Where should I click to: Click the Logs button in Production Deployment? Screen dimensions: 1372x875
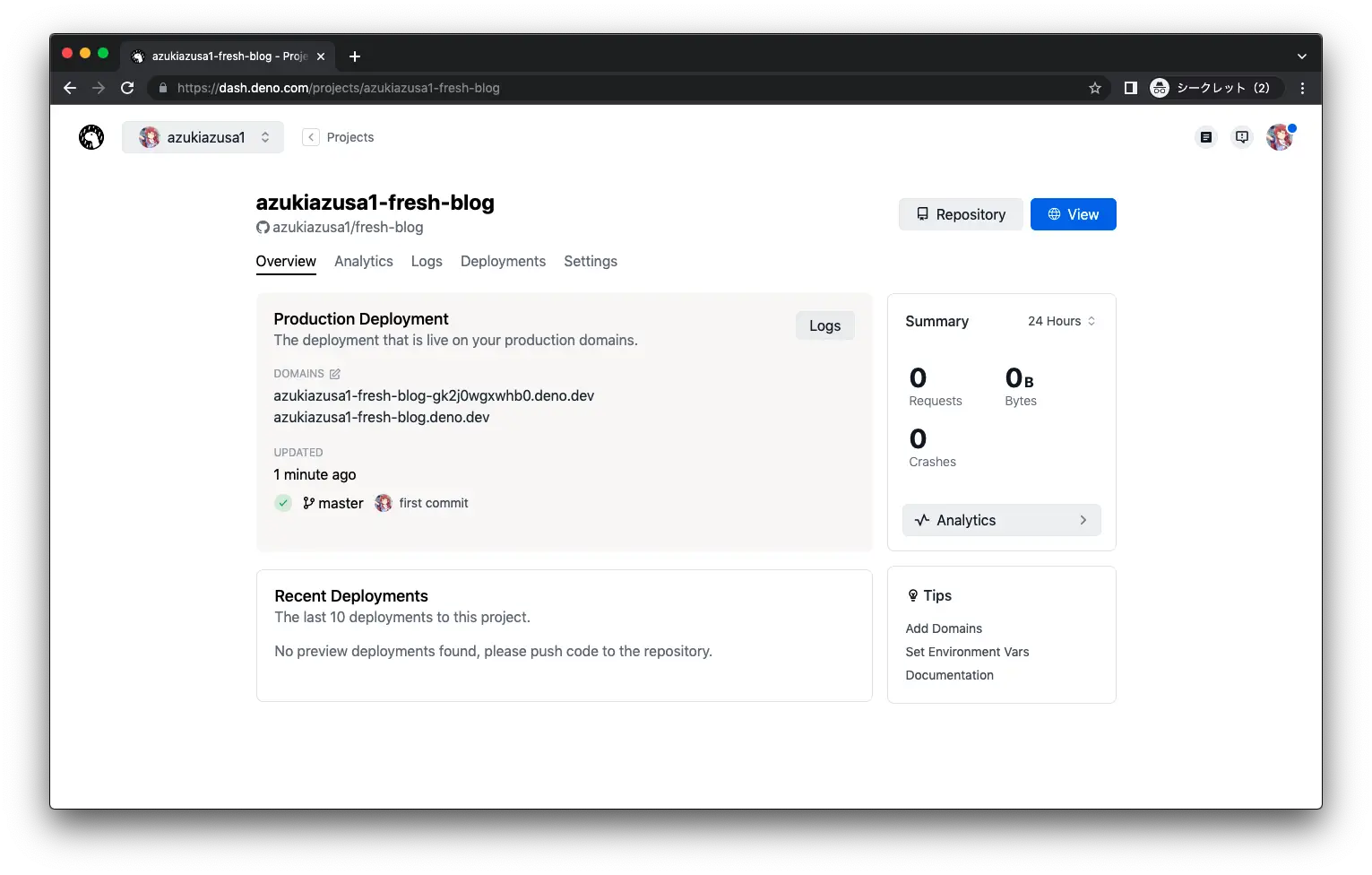pos(824,325)
